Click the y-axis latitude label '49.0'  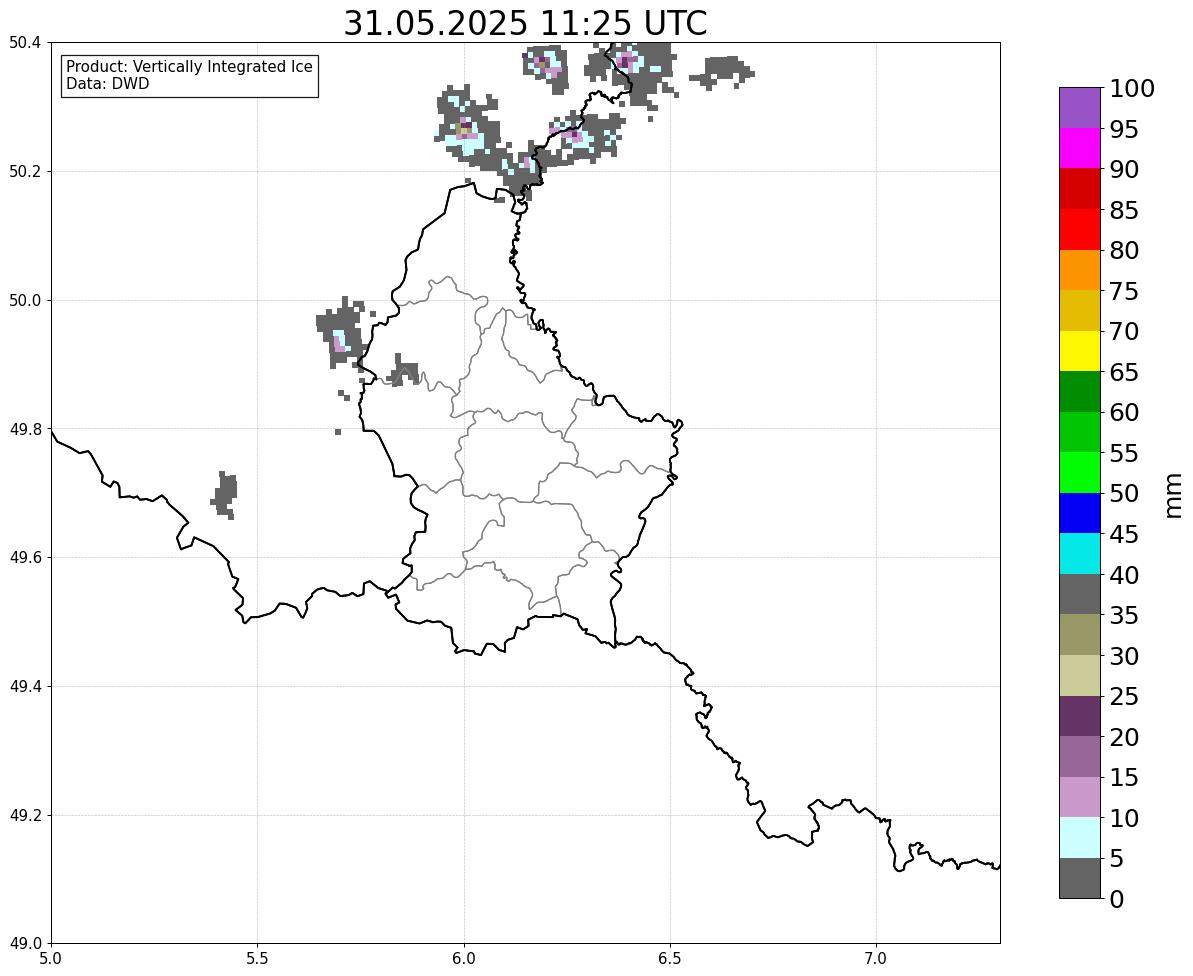(x=24, y=944)
